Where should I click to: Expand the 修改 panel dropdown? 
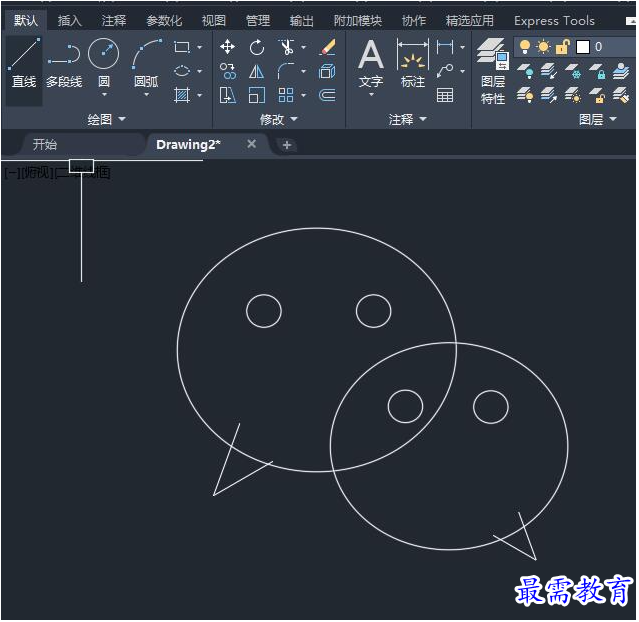pos(279,119)
